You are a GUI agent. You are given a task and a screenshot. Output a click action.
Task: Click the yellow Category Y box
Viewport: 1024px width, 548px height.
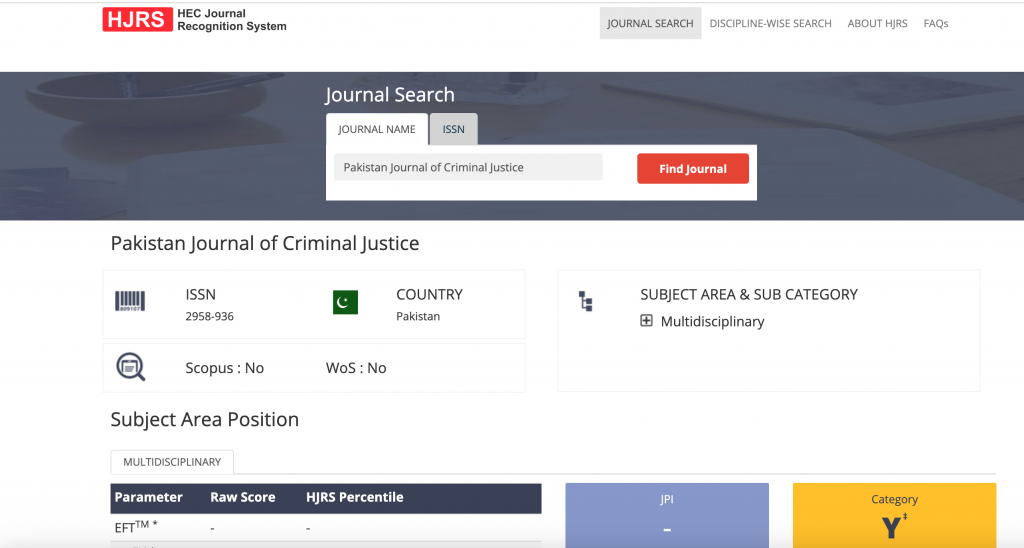[894, 515]
